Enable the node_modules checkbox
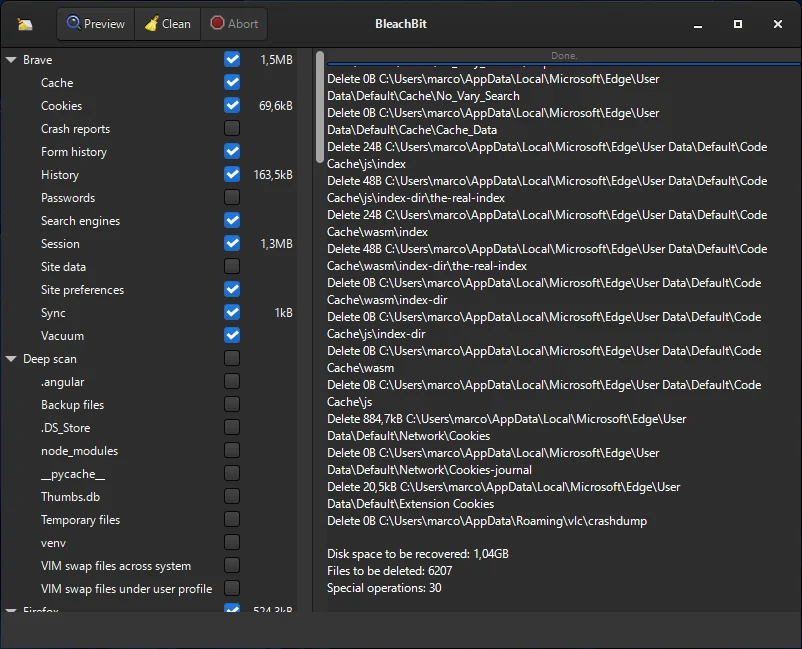 (232, 451)
